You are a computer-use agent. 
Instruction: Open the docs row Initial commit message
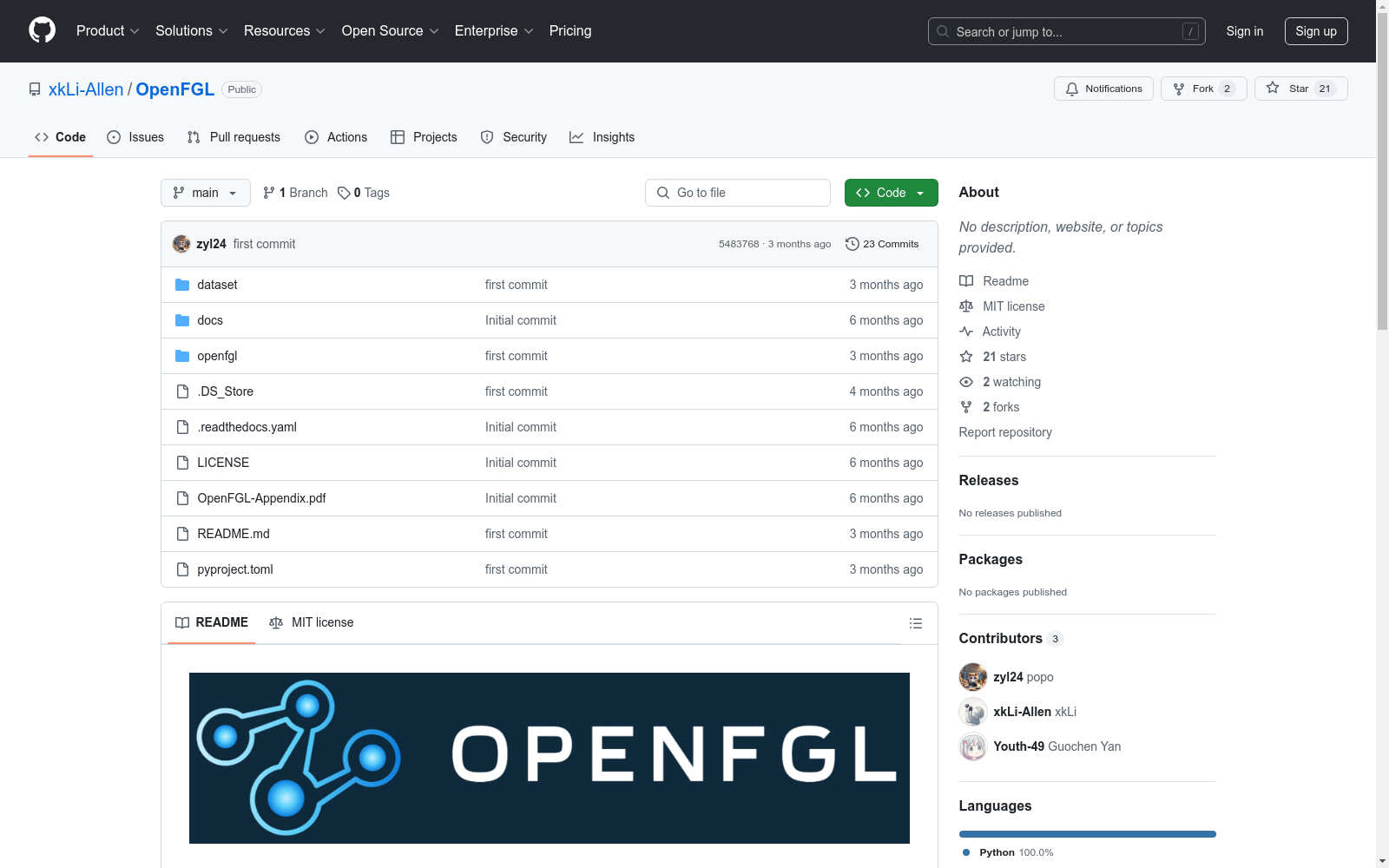[521, 320]
